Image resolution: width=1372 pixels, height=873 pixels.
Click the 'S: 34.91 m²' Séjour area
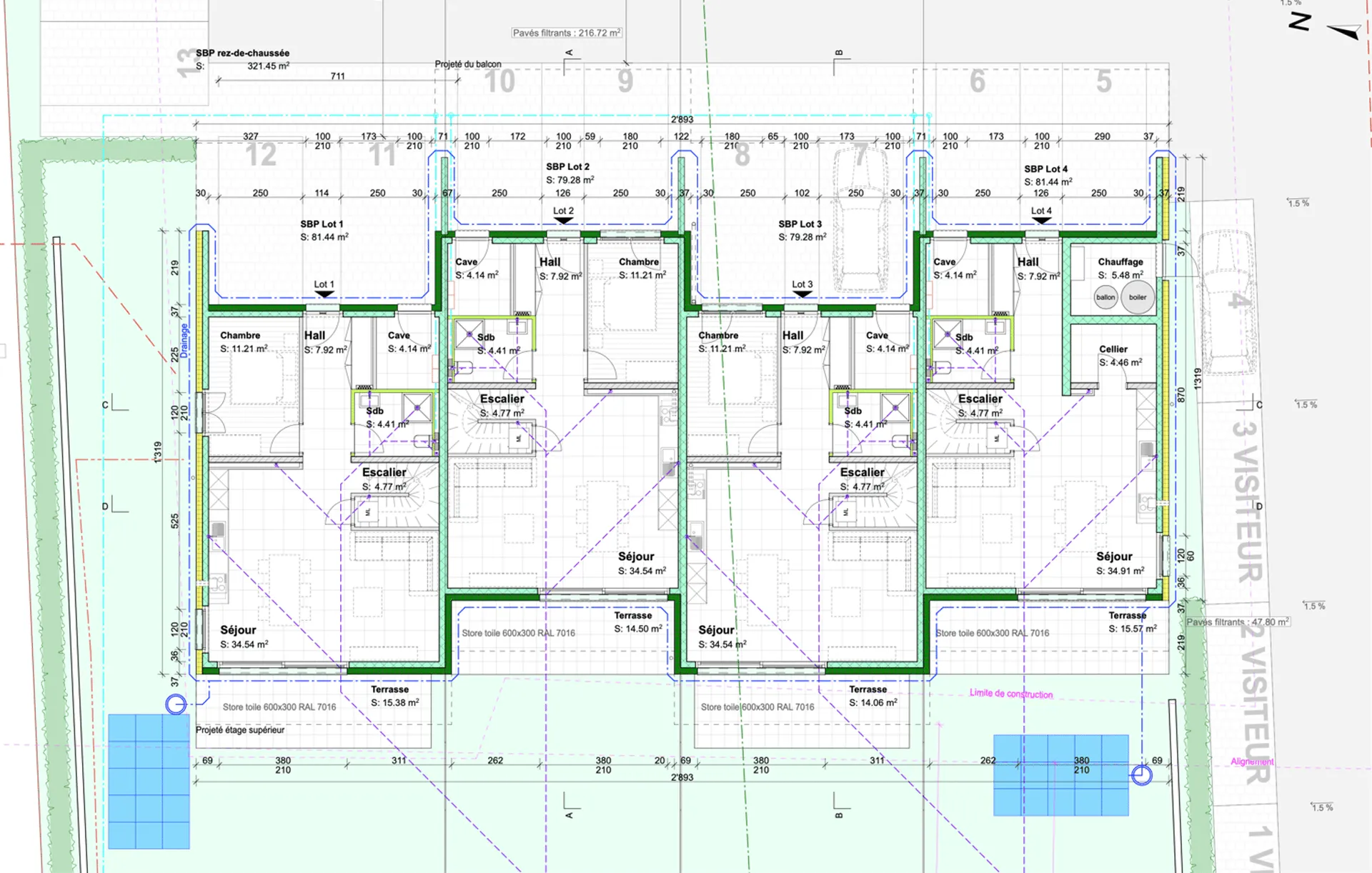(1120, 571)
